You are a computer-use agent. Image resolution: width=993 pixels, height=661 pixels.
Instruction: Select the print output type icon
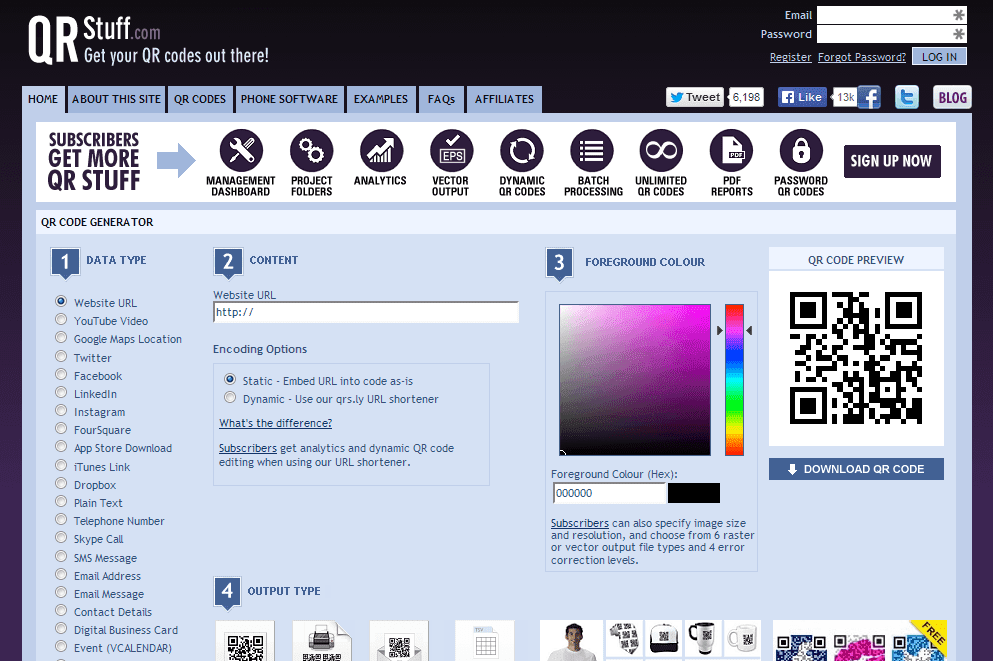(322, 642)
